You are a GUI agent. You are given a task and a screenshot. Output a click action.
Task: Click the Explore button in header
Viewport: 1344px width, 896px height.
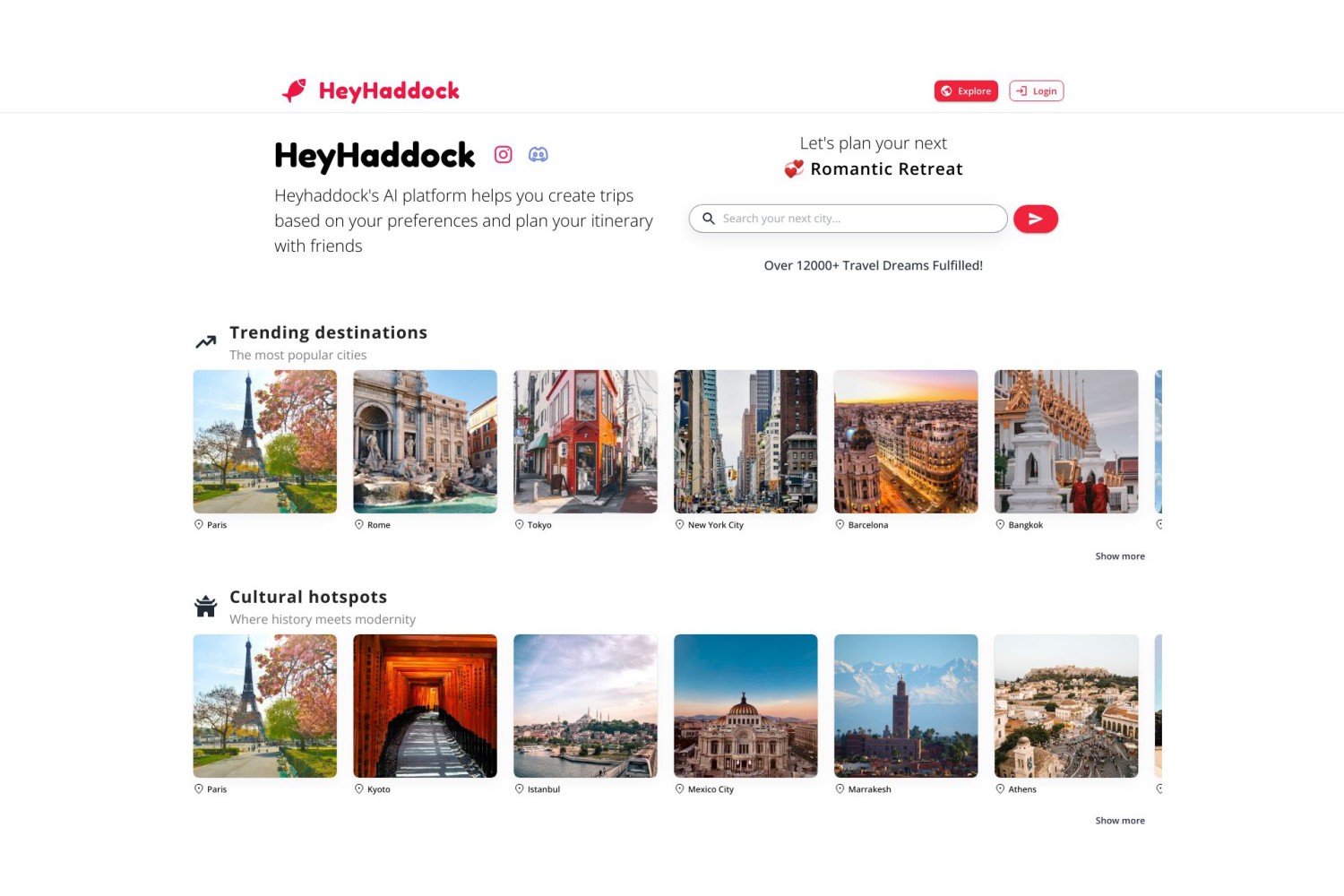(x=966, y=91)
